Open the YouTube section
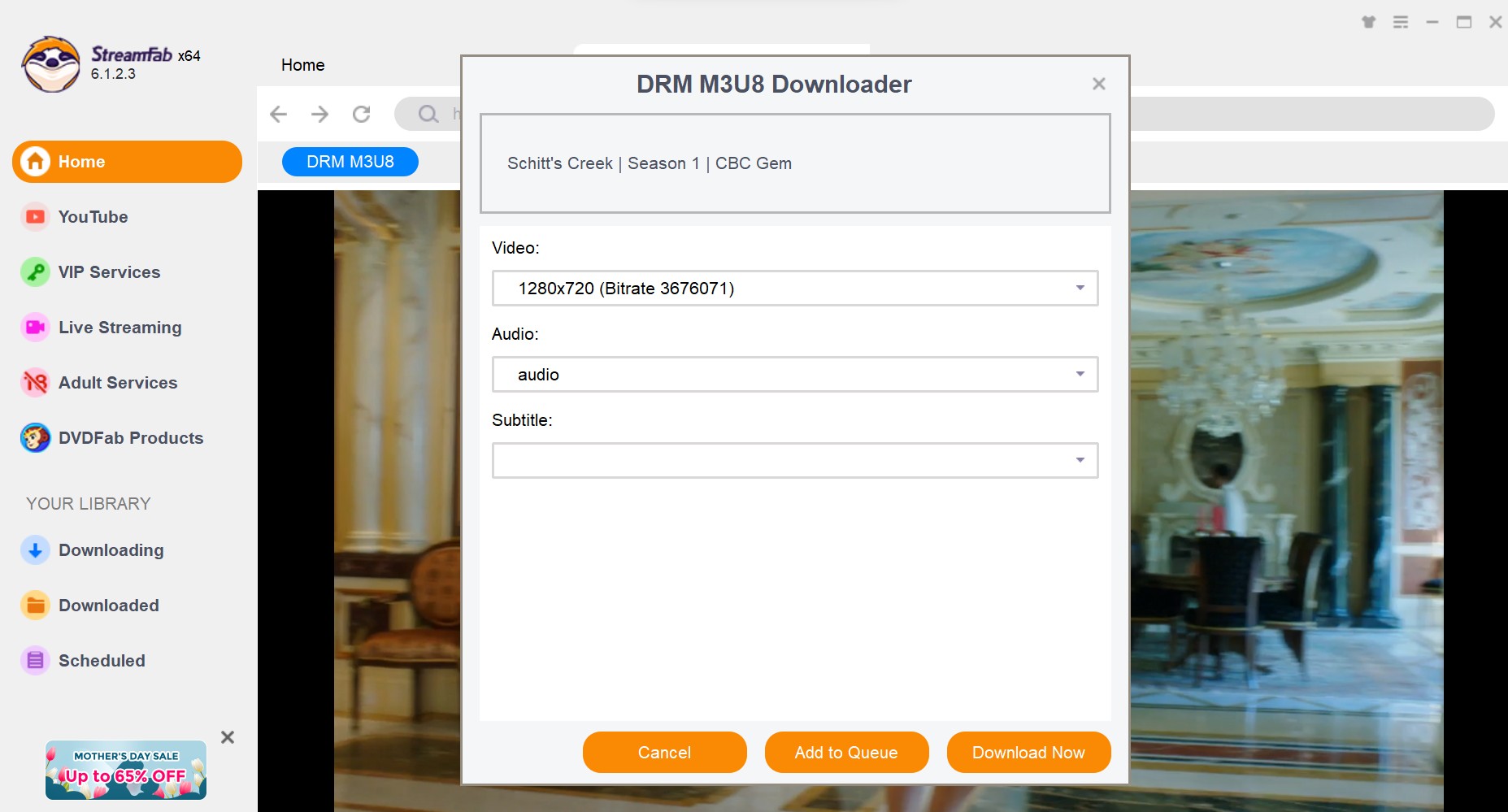 pyautogui.click(x=93, y=217)
